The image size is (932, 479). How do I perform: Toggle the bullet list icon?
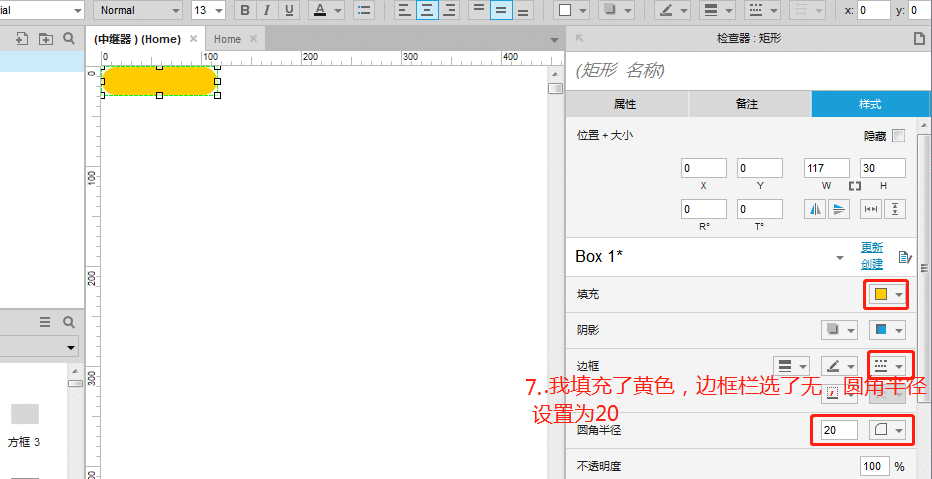[364, 10]
